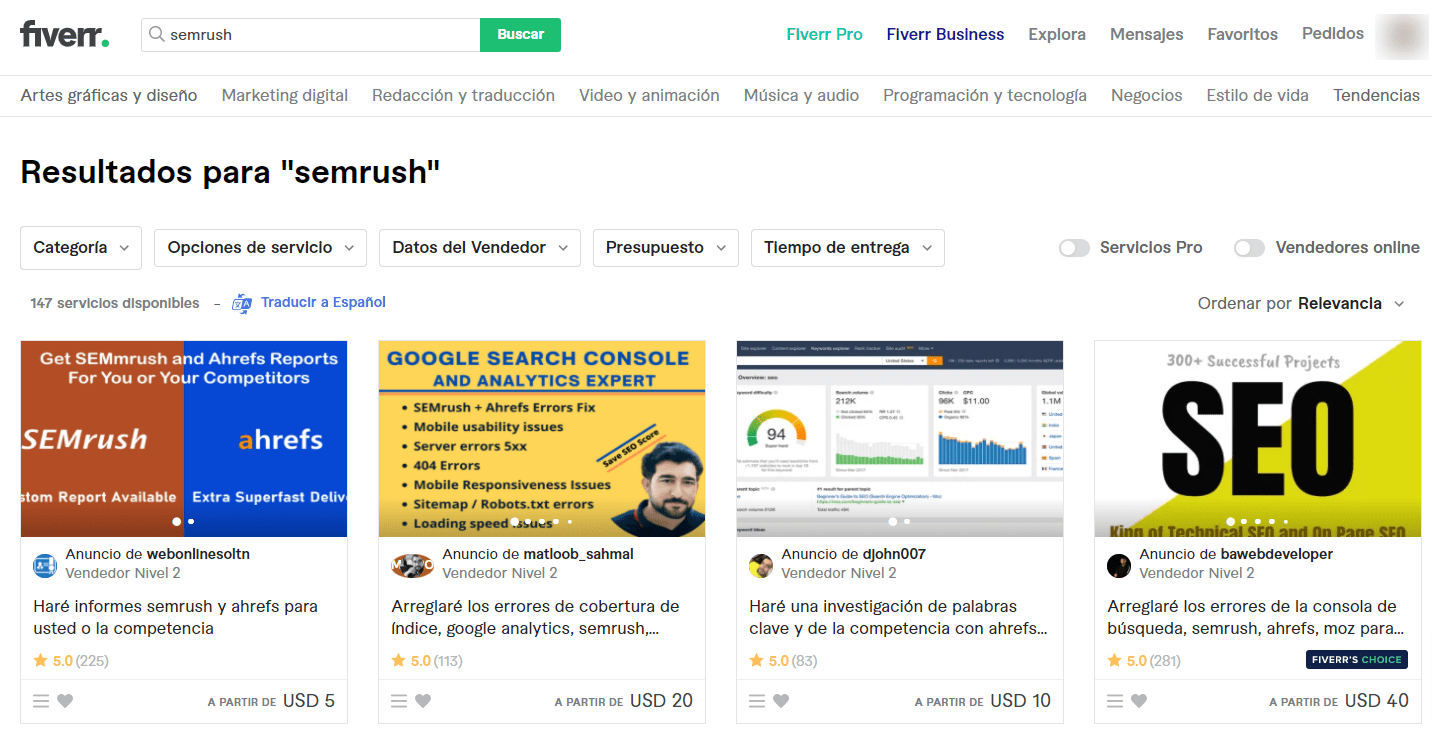
Task: Open the list menu icon on bawebdeveloper card
Action: (1115, 701)
